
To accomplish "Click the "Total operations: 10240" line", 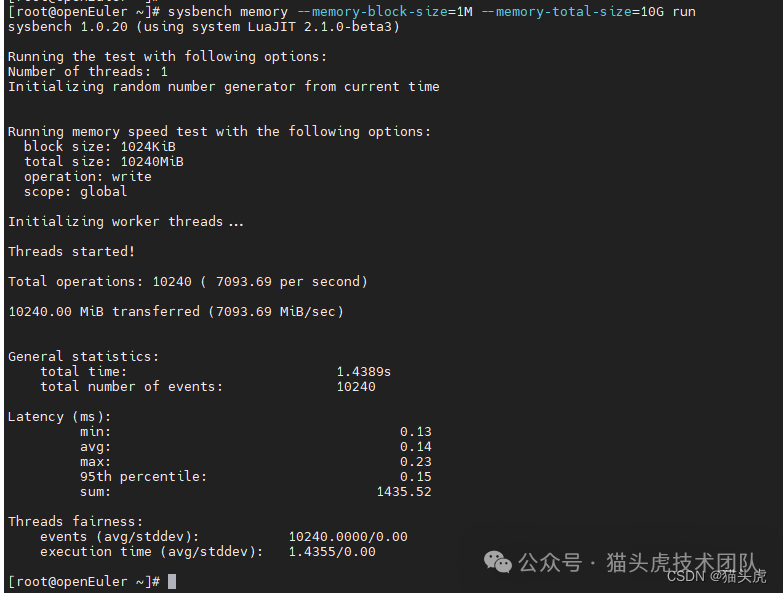I will point(188,281).
